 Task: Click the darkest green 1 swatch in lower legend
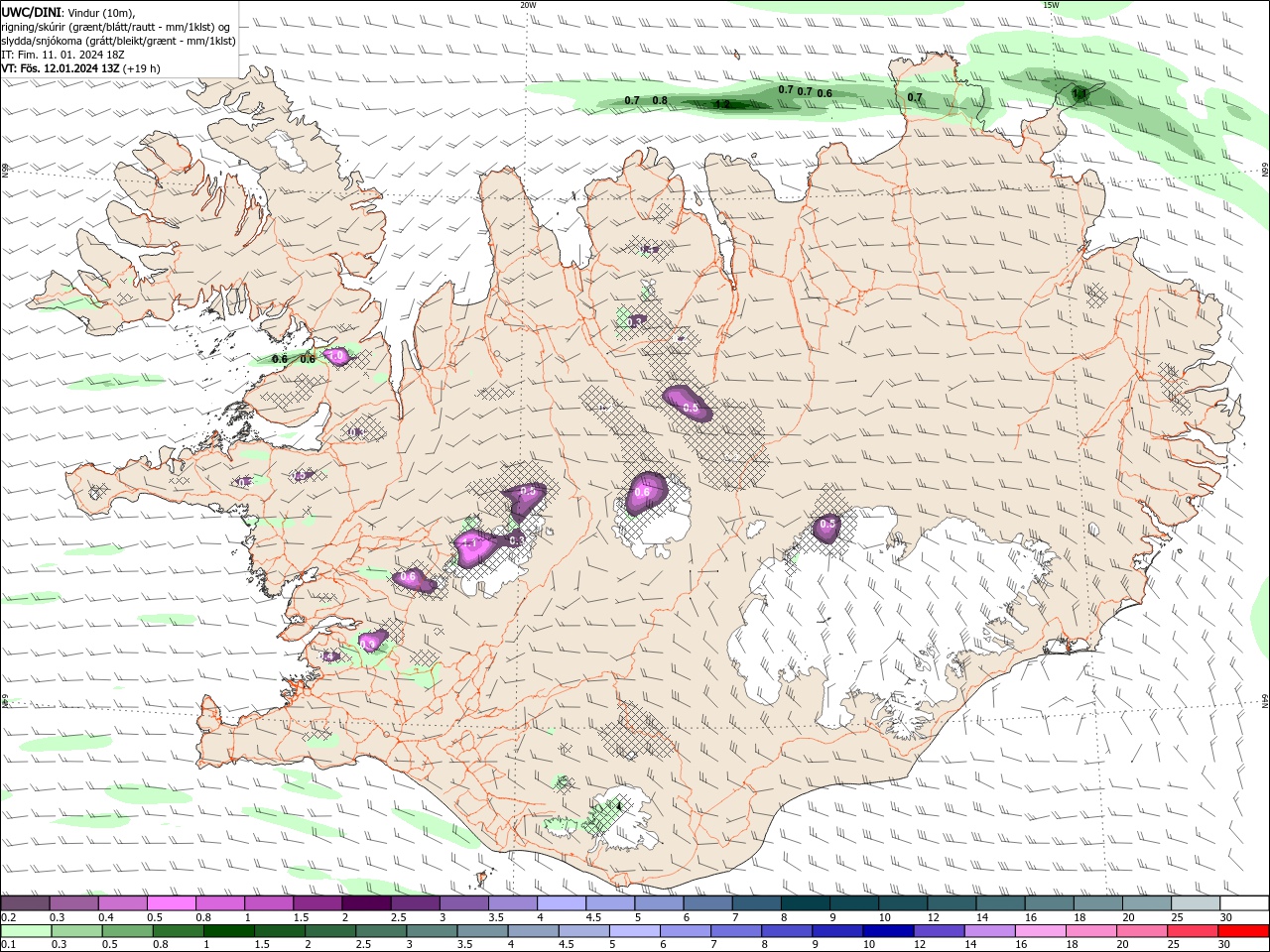click(228, 931)
